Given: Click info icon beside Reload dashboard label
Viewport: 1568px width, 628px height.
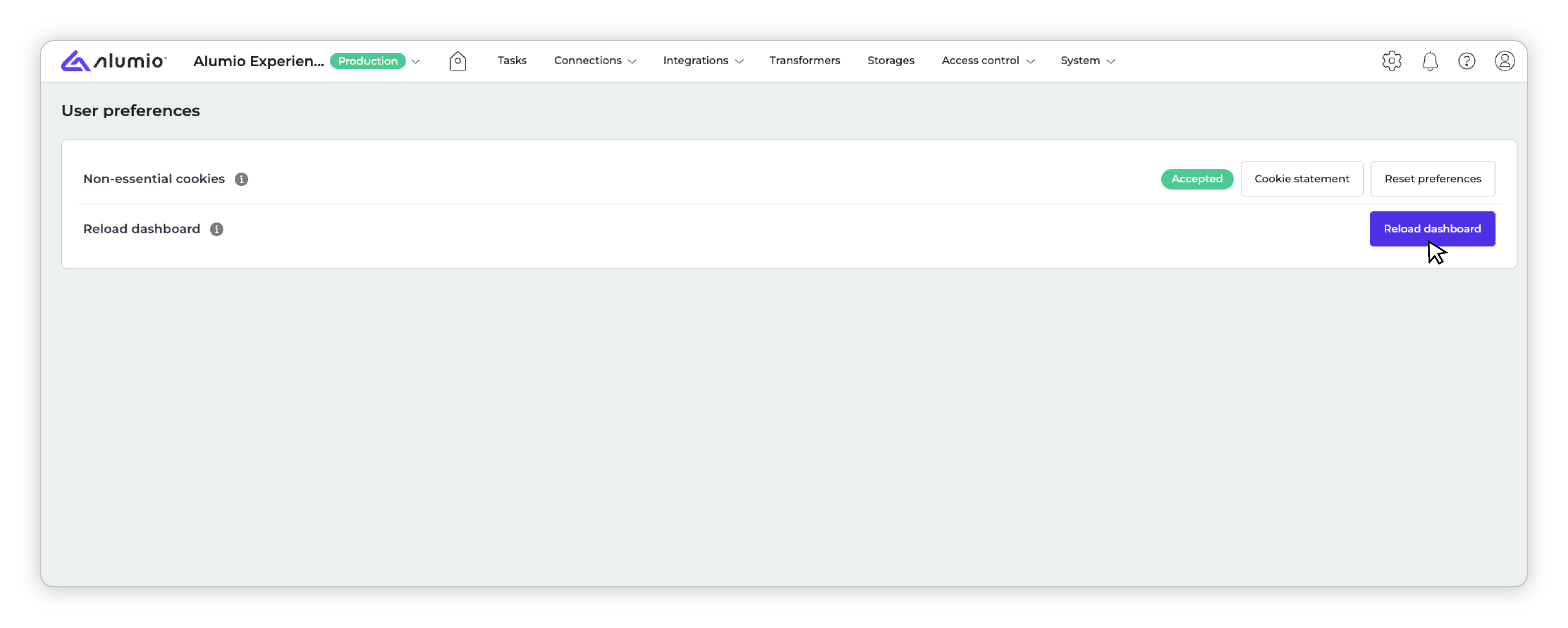Looking at the screenshot, I should pyautogui.click(x=217, y=229).
